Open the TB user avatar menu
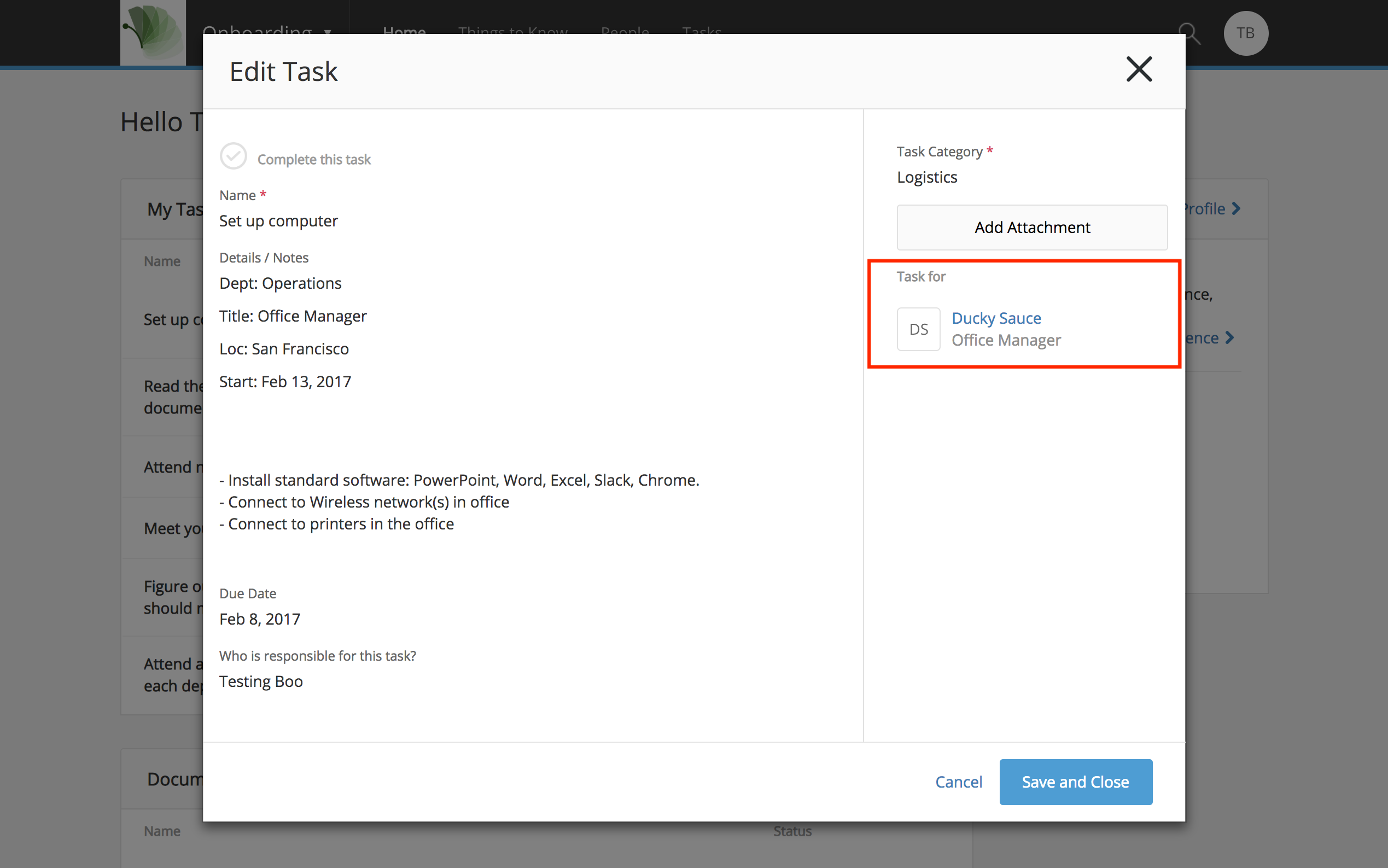Viewport: 1388px width, 868px height. tap(1246, 33)
